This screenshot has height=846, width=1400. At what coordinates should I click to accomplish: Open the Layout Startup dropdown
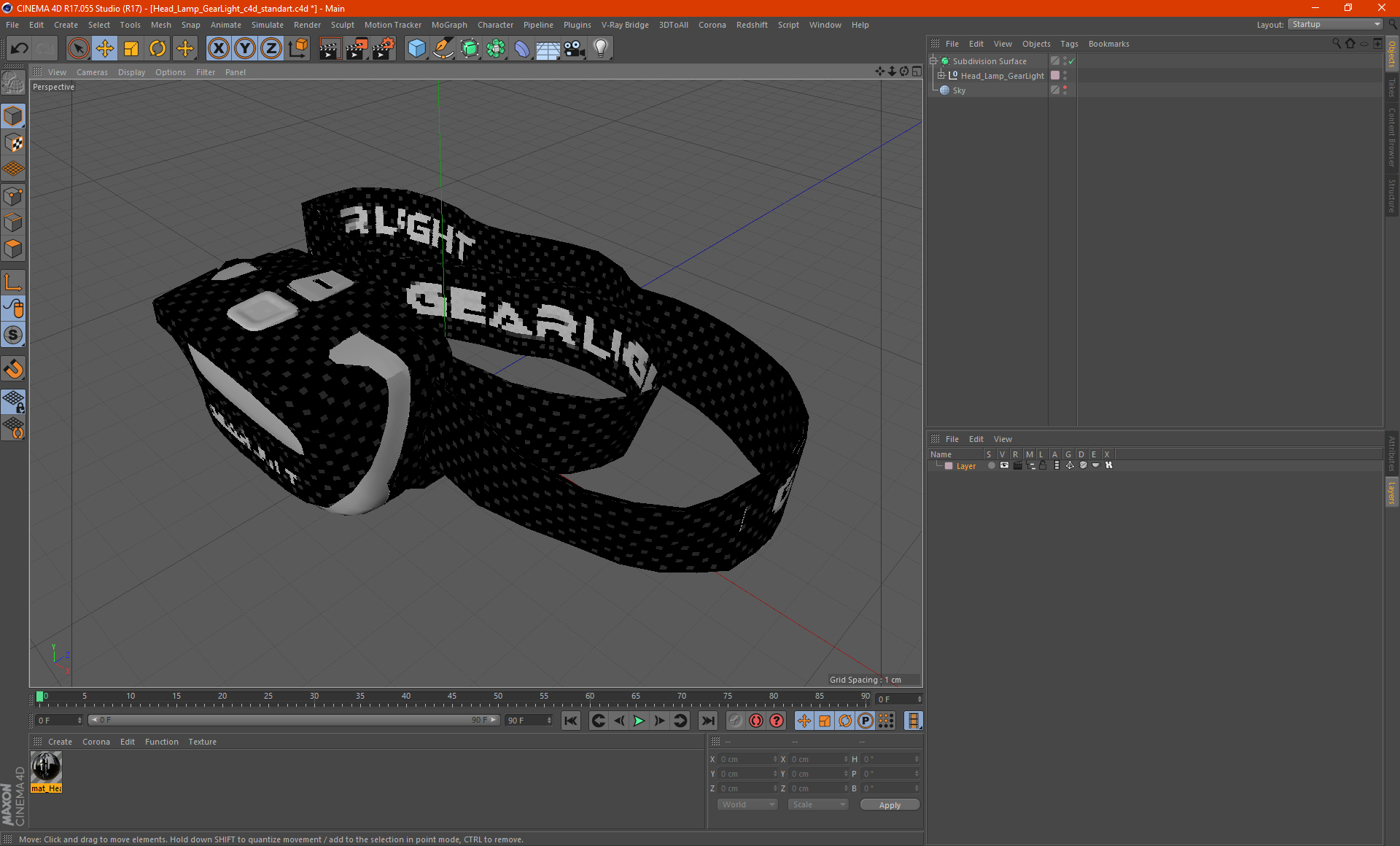[x=1336, y=24]
